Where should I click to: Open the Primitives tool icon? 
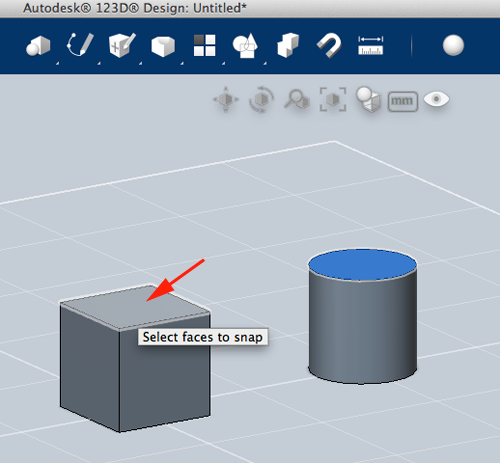(38, 46)
